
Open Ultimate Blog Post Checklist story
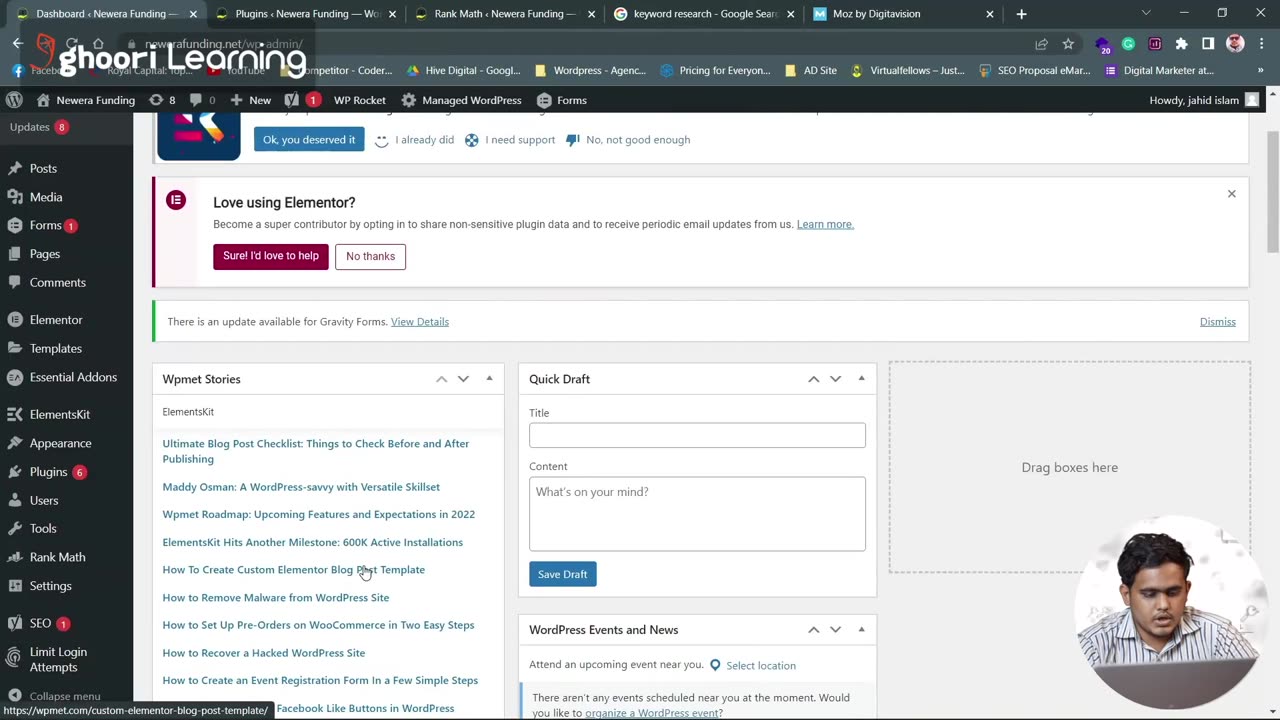[x=316, y=451]
